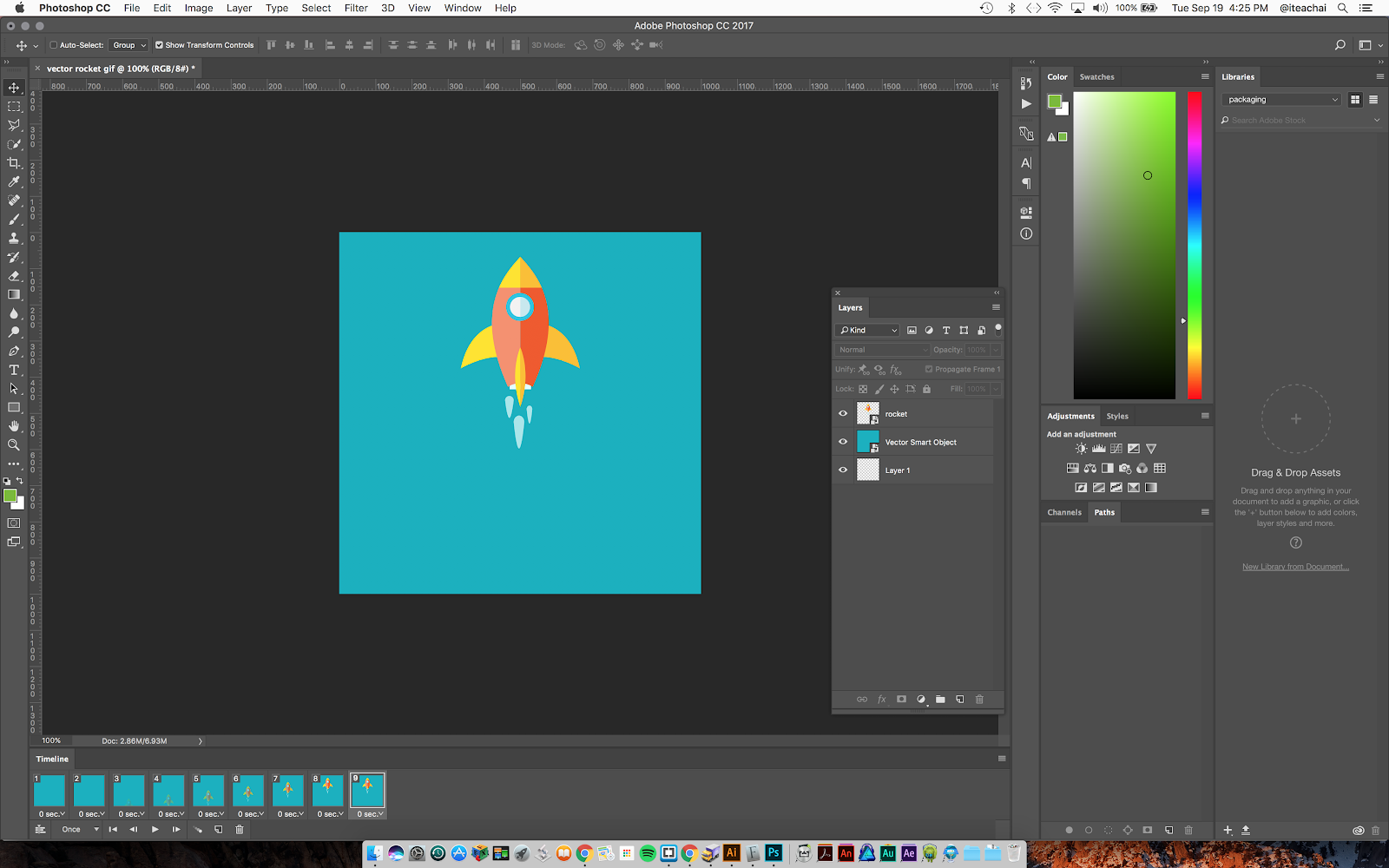
Task: Hide the rocket layer
Action: point(842,414)
